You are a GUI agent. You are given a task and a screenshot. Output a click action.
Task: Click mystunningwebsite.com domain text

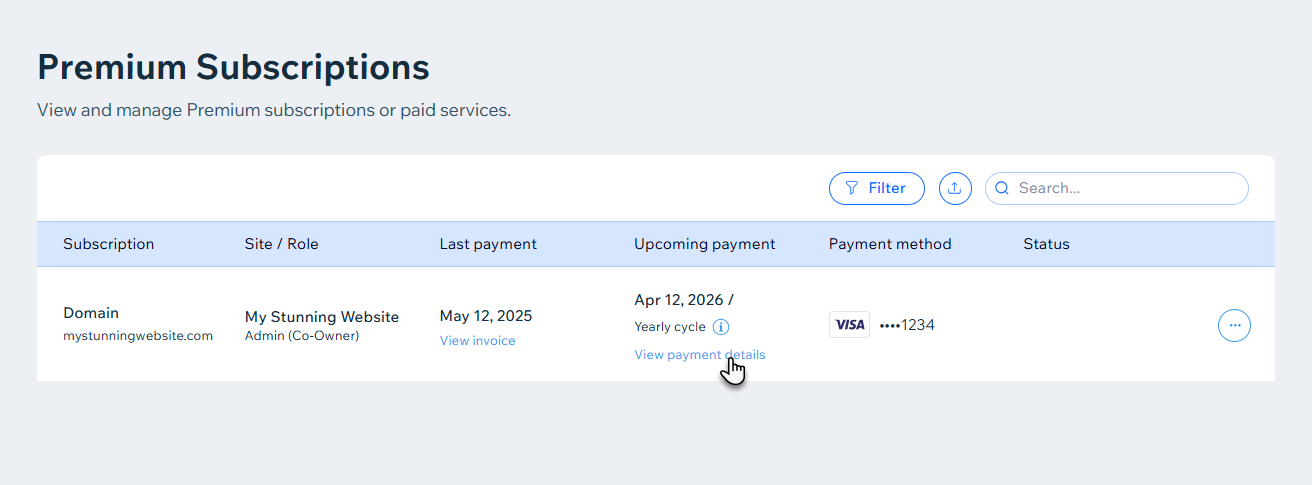pos(138,336)
